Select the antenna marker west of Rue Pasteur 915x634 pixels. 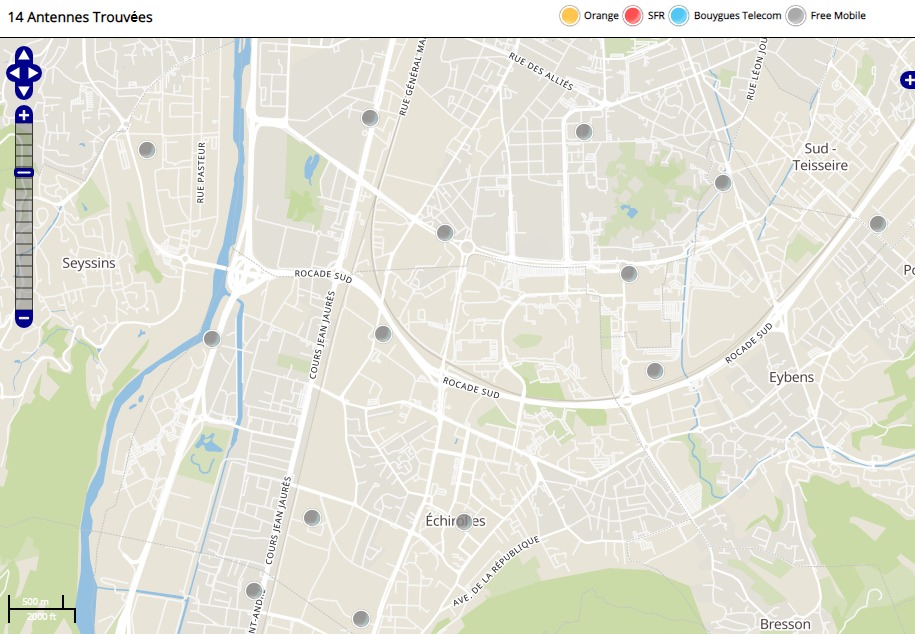146,150
